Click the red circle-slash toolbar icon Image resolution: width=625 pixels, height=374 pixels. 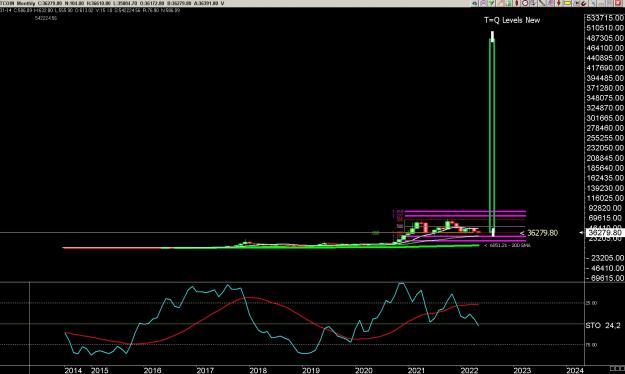(x=525, y=3)
